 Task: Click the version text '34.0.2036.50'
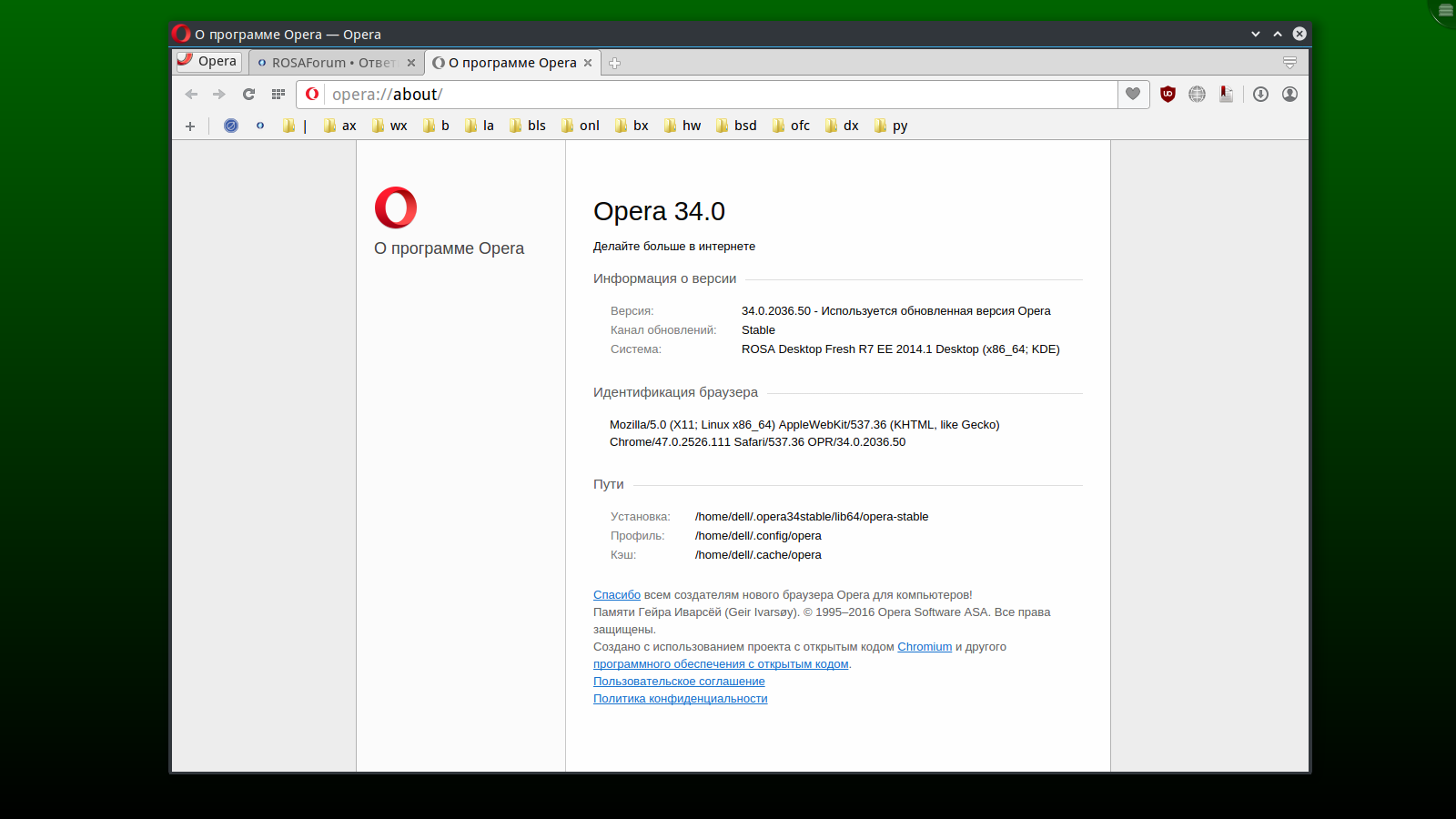(x=776, y=311)
